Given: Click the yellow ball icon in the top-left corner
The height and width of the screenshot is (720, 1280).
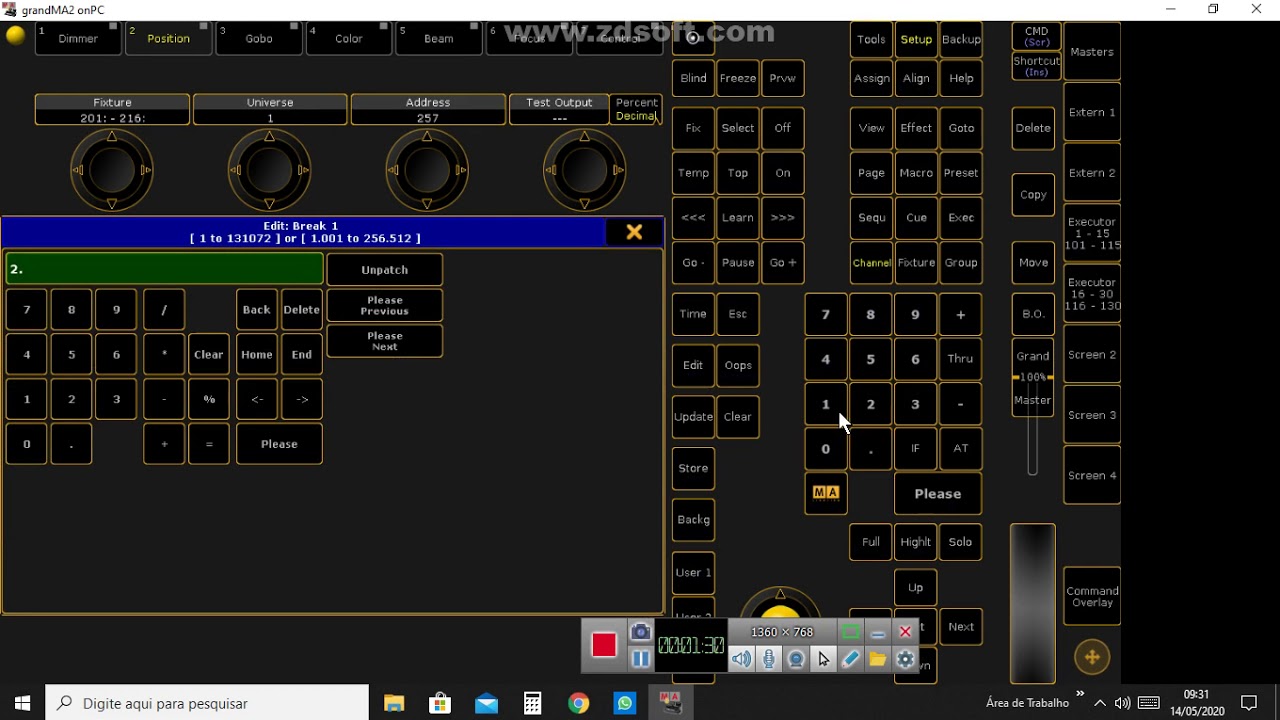Looking at the screenshot, I should pos(16,36).
